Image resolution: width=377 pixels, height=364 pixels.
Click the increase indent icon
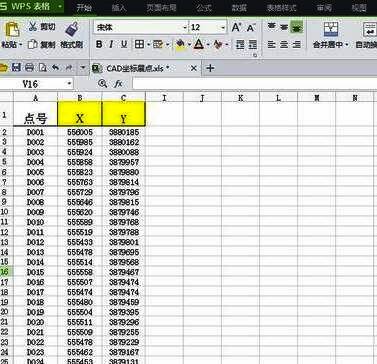click(253, 44)
